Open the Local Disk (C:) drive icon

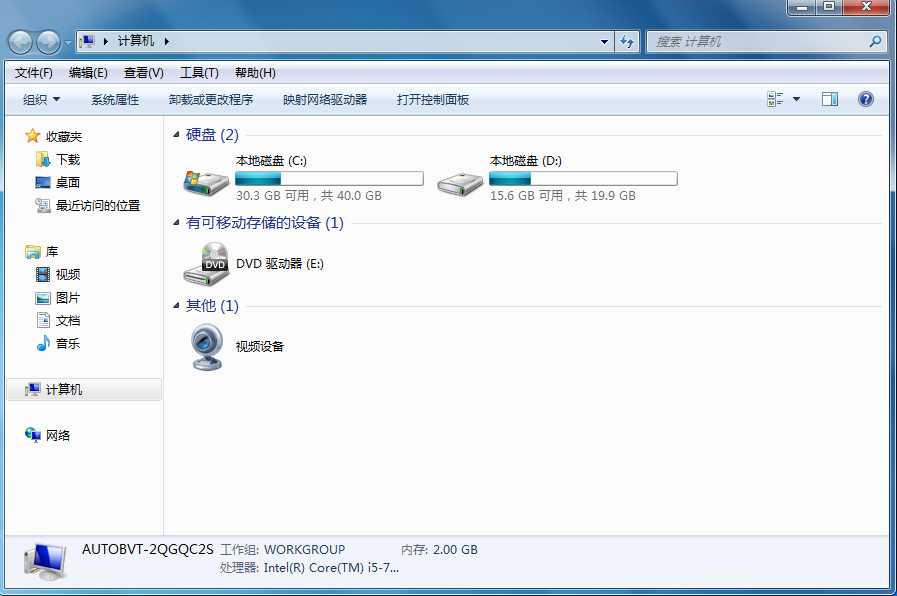[x=206, y=180]
